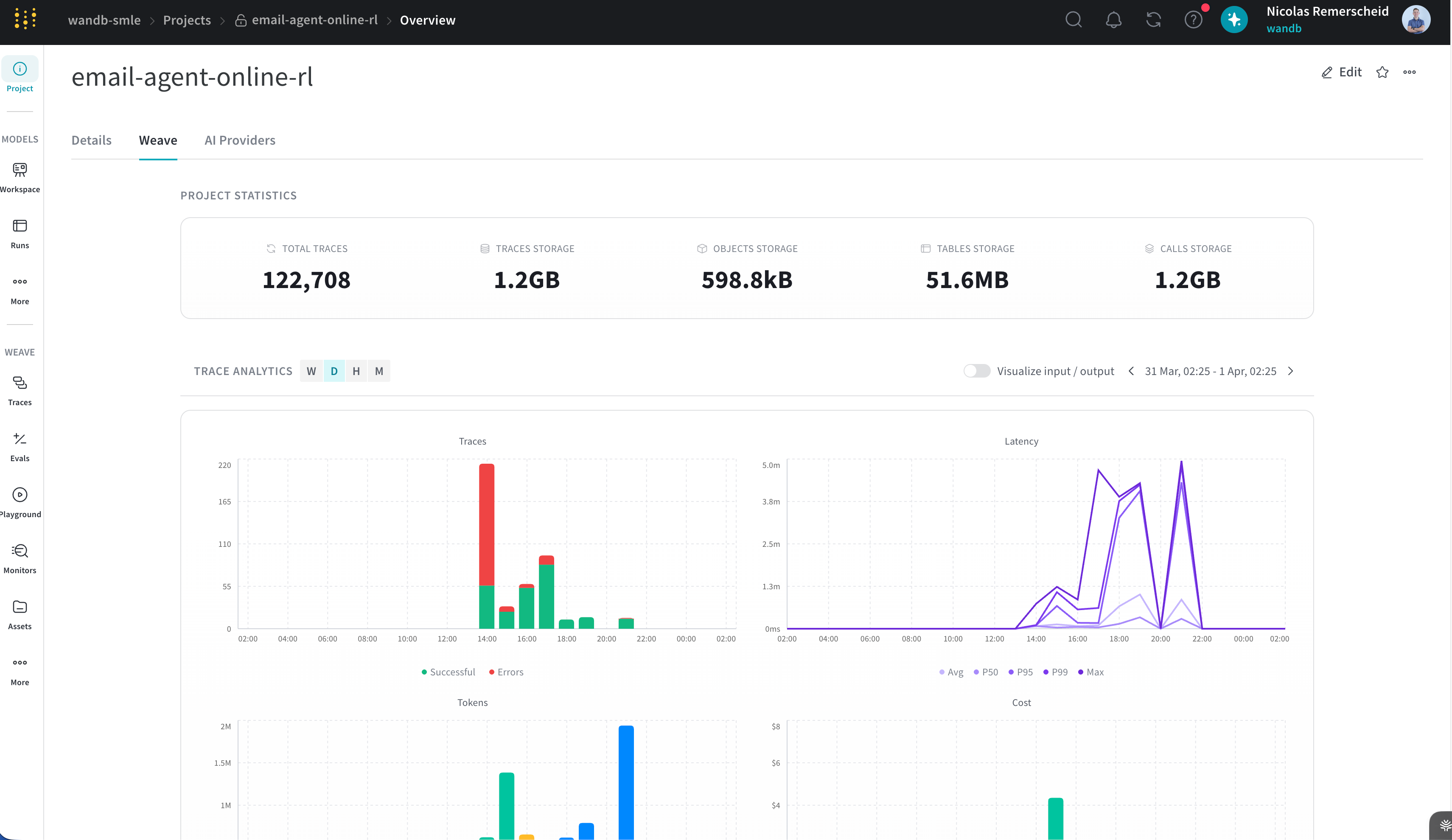
Task: Open the search icon in top bar
Action: (x=1074, y=20)
